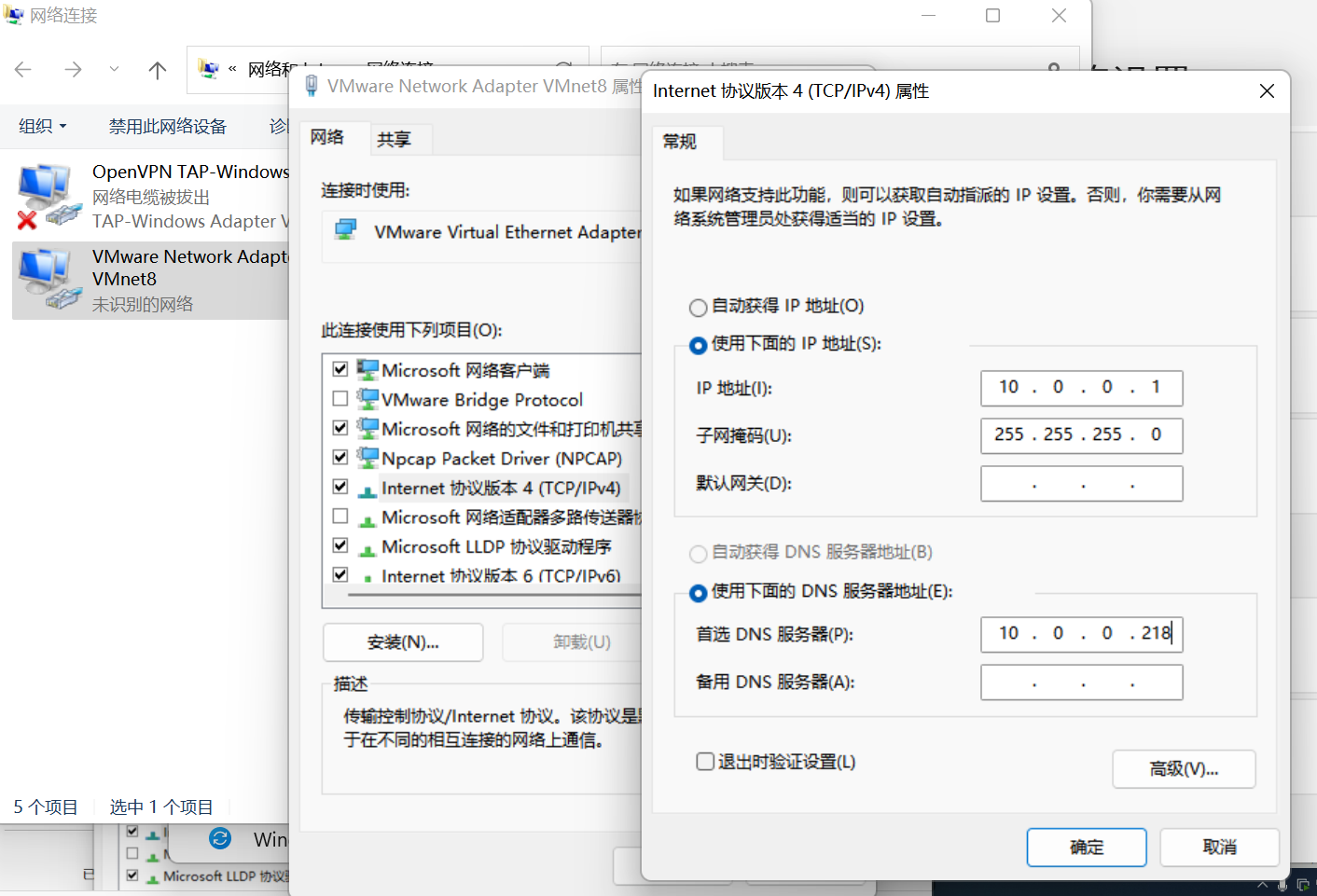
Task: Toggle Microsoft 网络的文件和打印机共享 checkbox
Action: (340, 428)
